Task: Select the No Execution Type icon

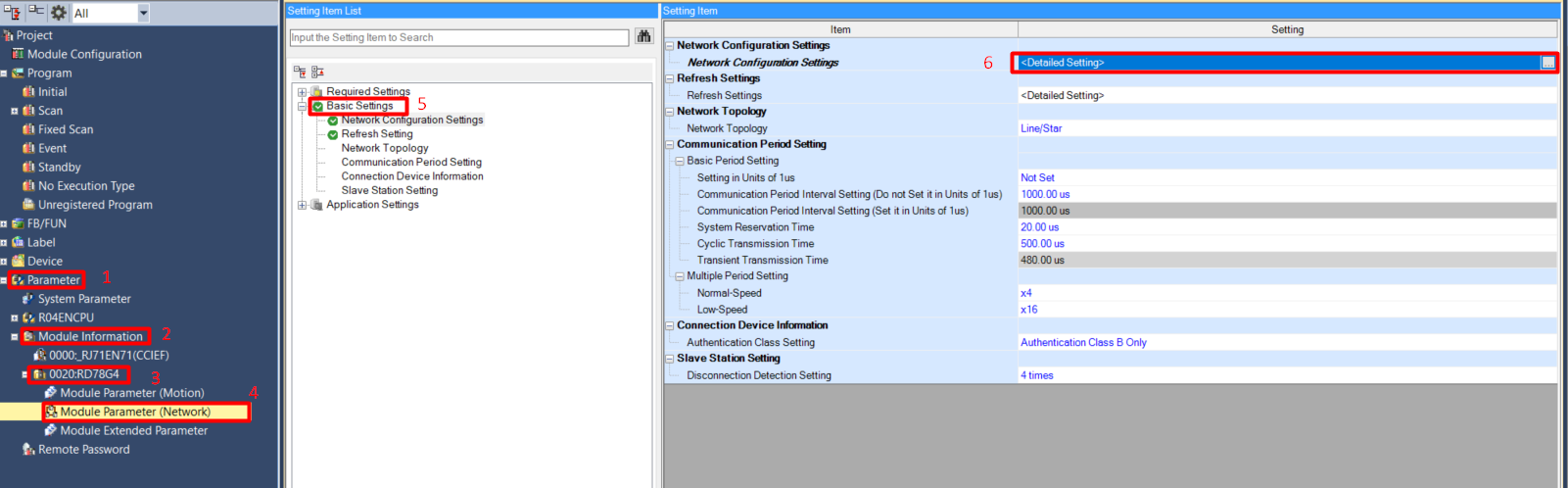Action: pyautogui.click(x=28, y=186)
